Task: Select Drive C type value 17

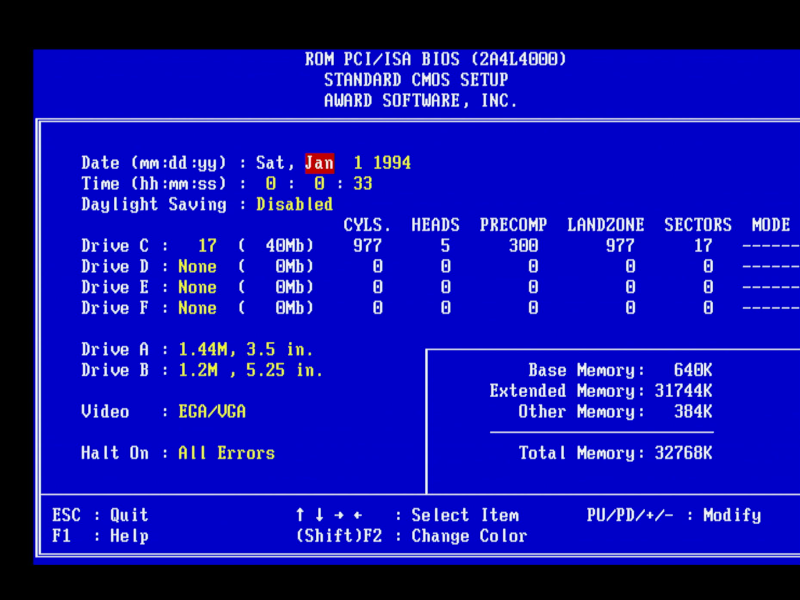Action: (x=207, y=246)
